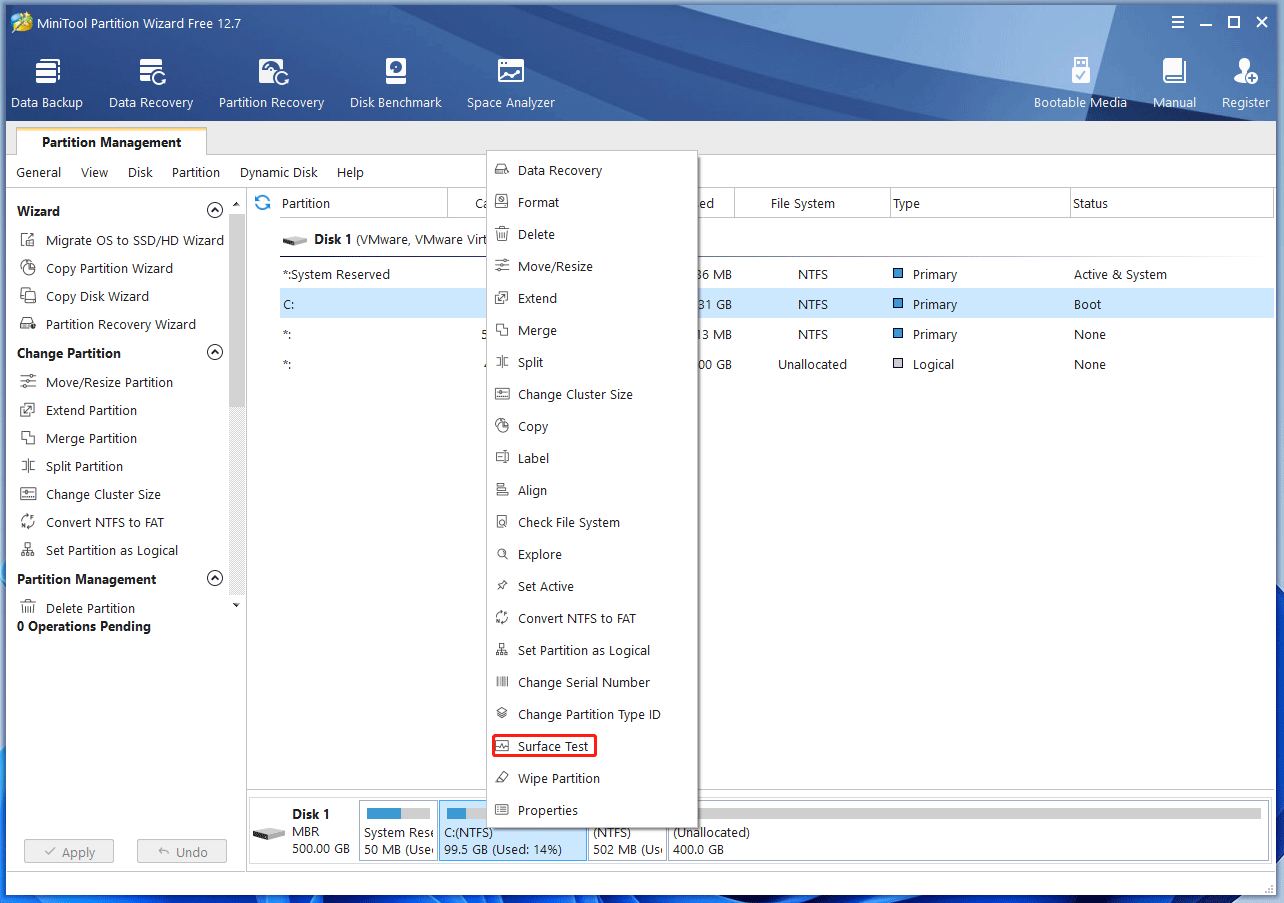Click Convert NTFS to FAT in sidebar
The height and width of the screenshot is (903, 1284).
point(92,522)
